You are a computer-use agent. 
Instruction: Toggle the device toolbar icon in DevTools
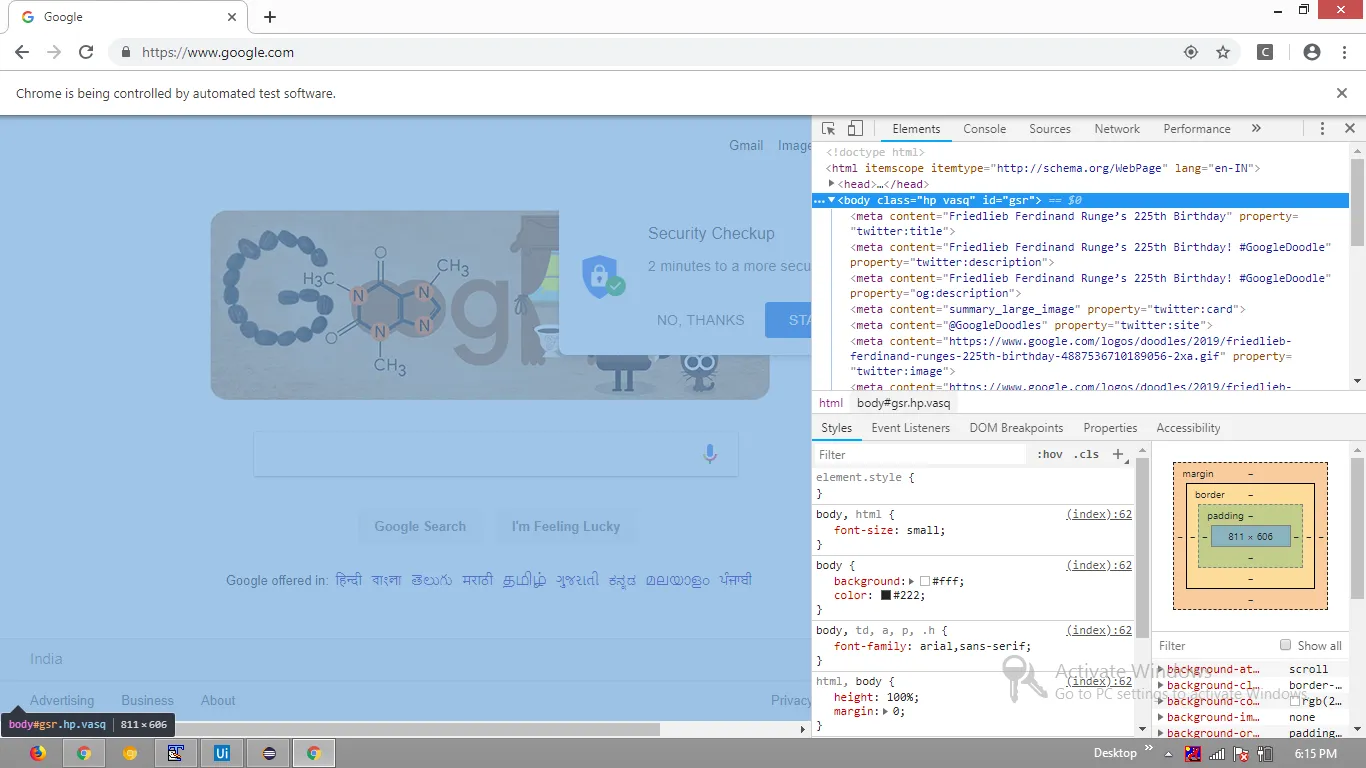(x=855, y=129)
